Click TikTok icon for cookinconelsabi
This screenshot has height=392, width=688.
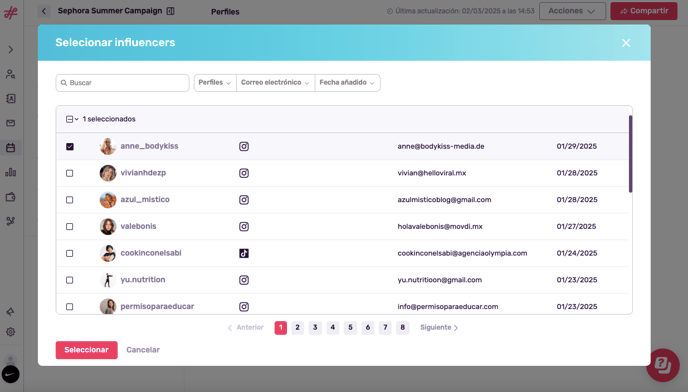point(244,253)
